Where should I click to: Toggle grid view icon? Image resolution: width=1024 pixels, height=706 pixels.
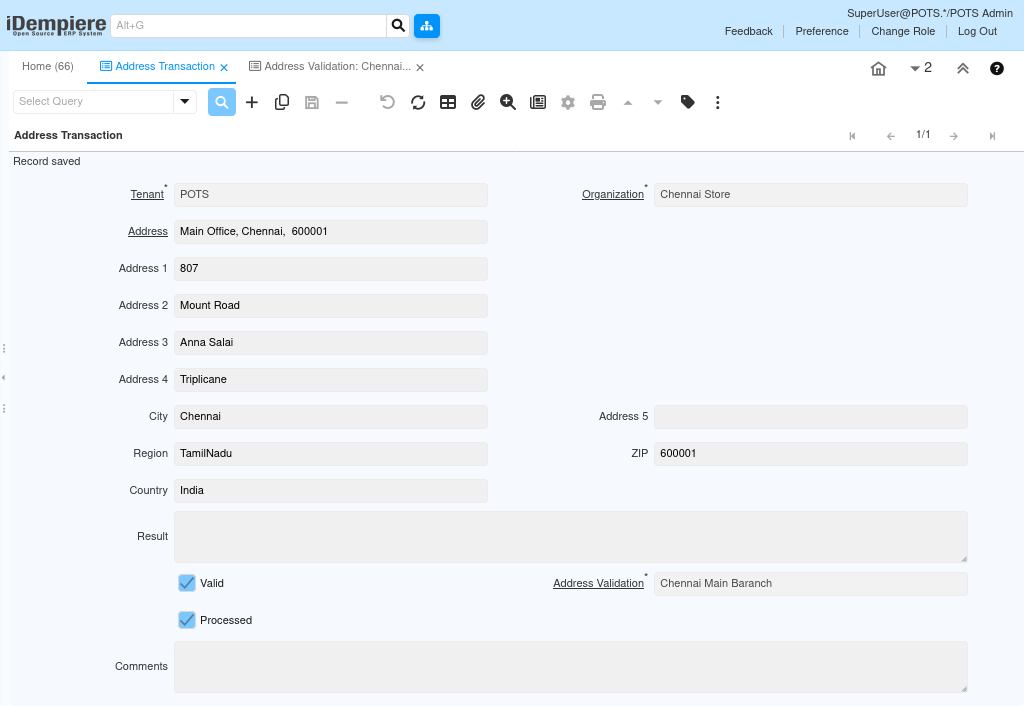[448, 102]
